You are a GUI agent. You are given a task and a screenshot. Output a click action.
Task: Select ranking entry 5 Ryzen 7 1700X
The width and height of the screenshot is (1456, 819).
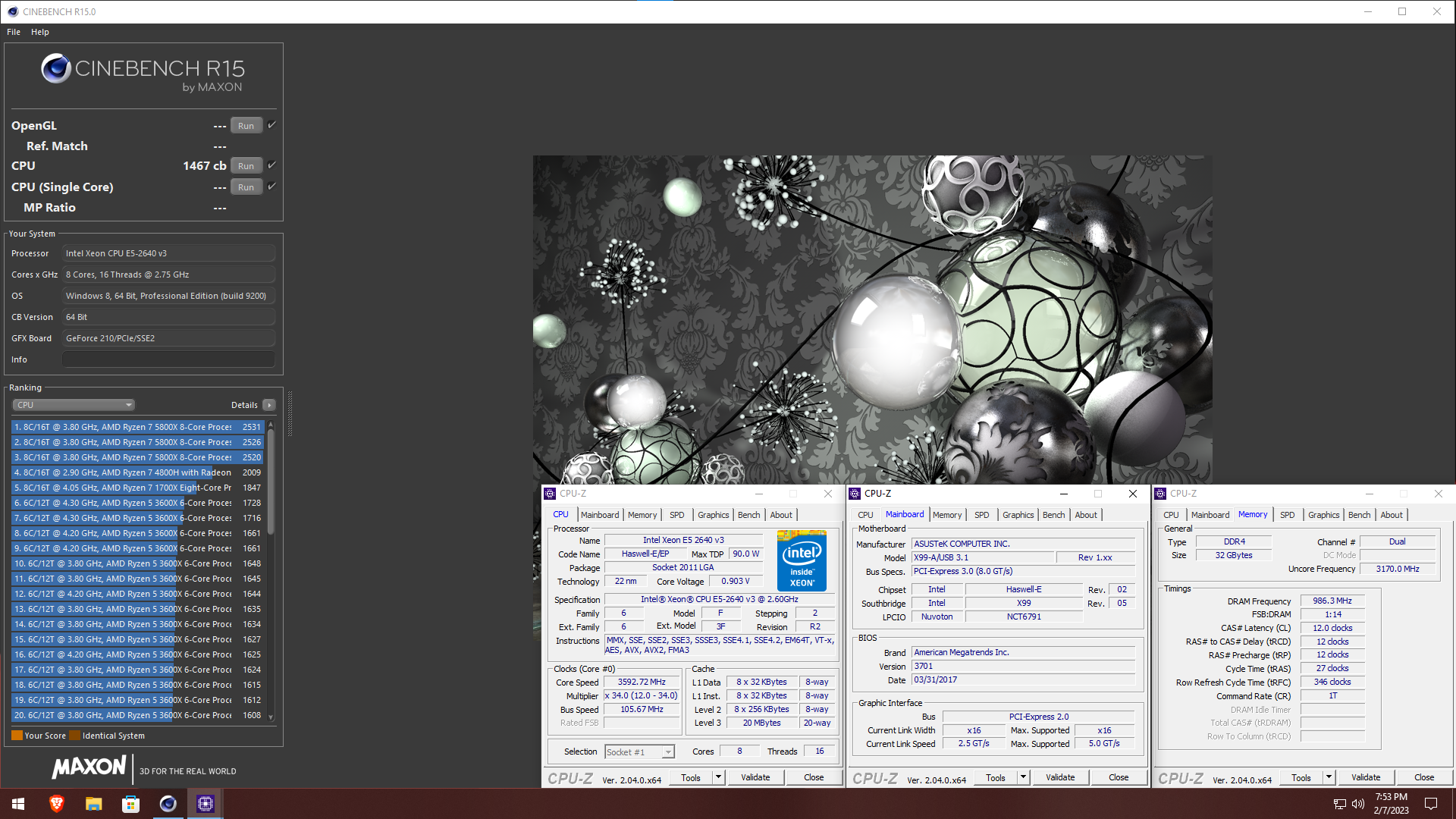pyautogui.click(x=138, y=488)
